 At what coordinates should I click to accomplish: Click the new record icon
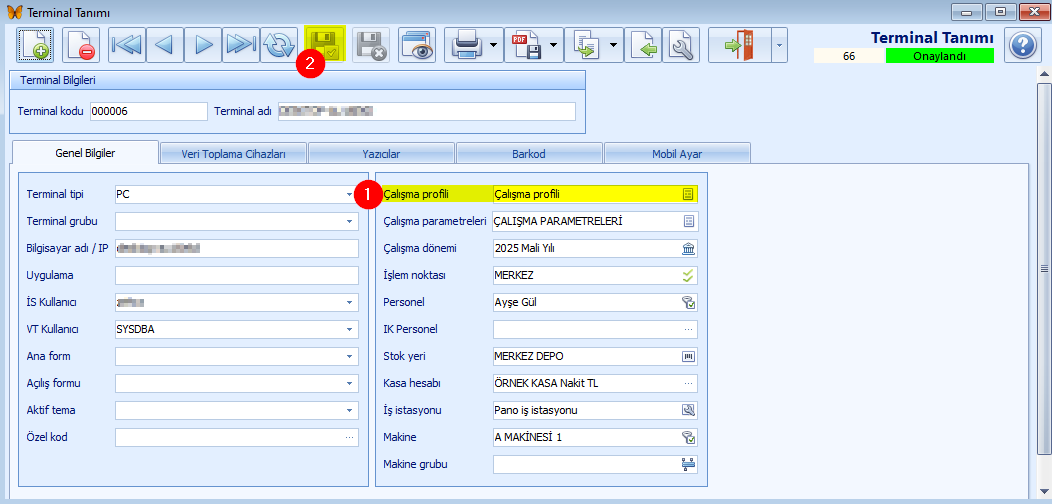pos(34,45)
